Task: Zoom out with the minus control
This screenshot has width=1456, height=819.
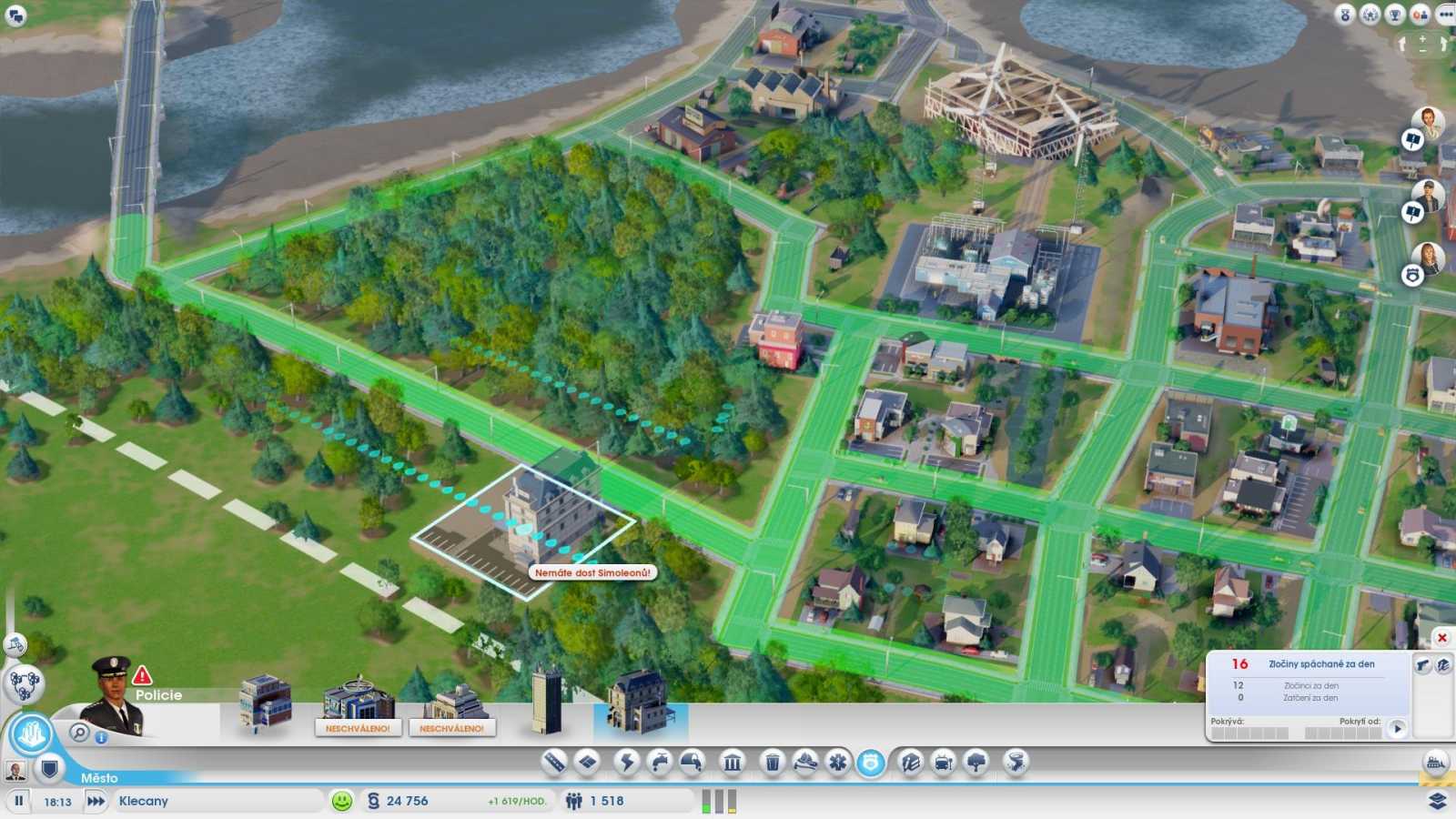Action: click(1422, 50)
